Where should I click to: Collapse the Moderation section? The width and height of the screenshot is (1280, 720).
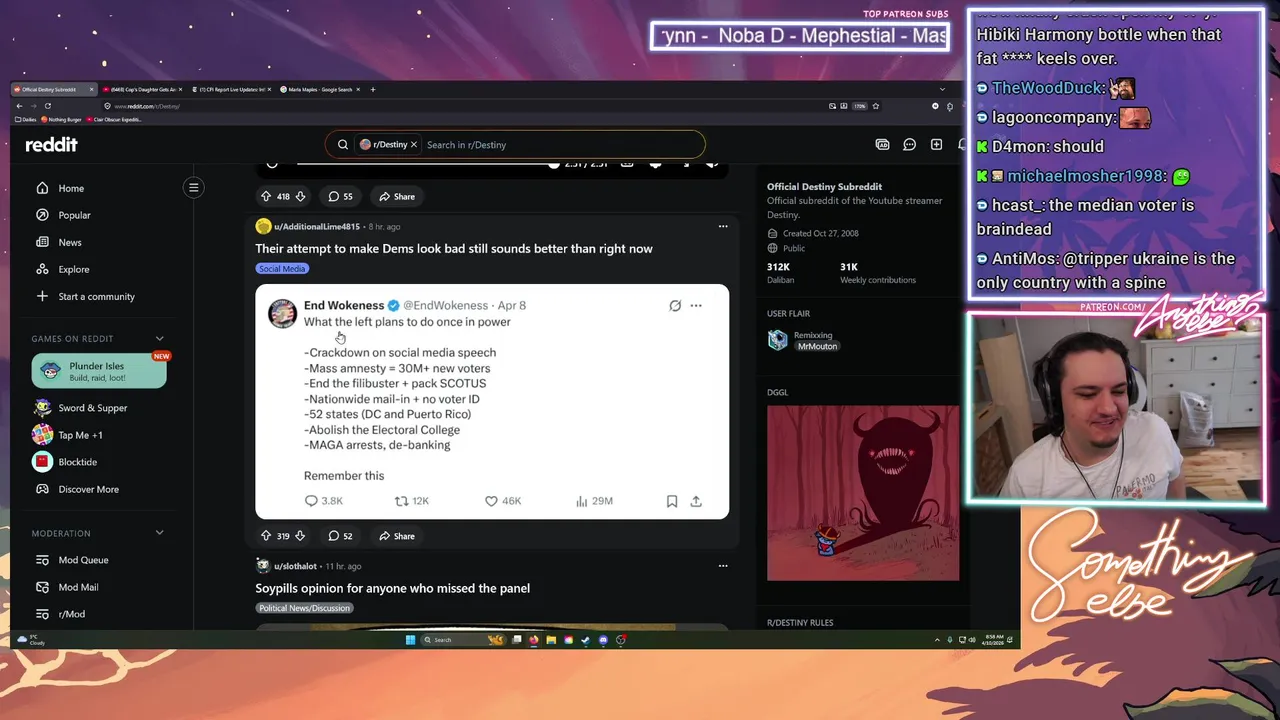coord(159,533)
